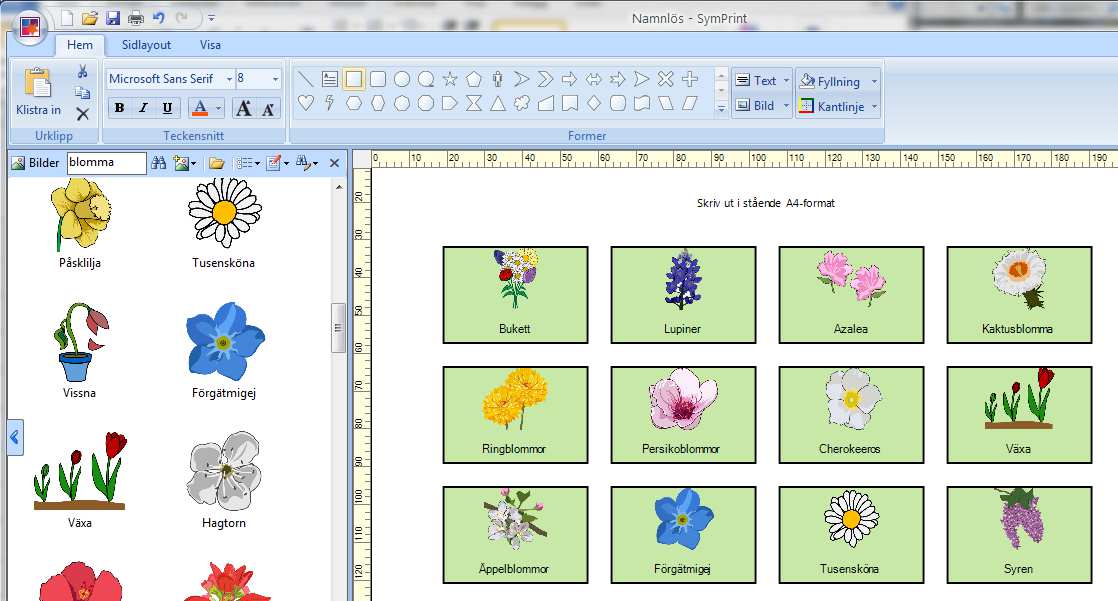The height and width of the screenshot is (601, 1118).
Task: Open a file via the quick-access folder icon
Action: point(89,18)
